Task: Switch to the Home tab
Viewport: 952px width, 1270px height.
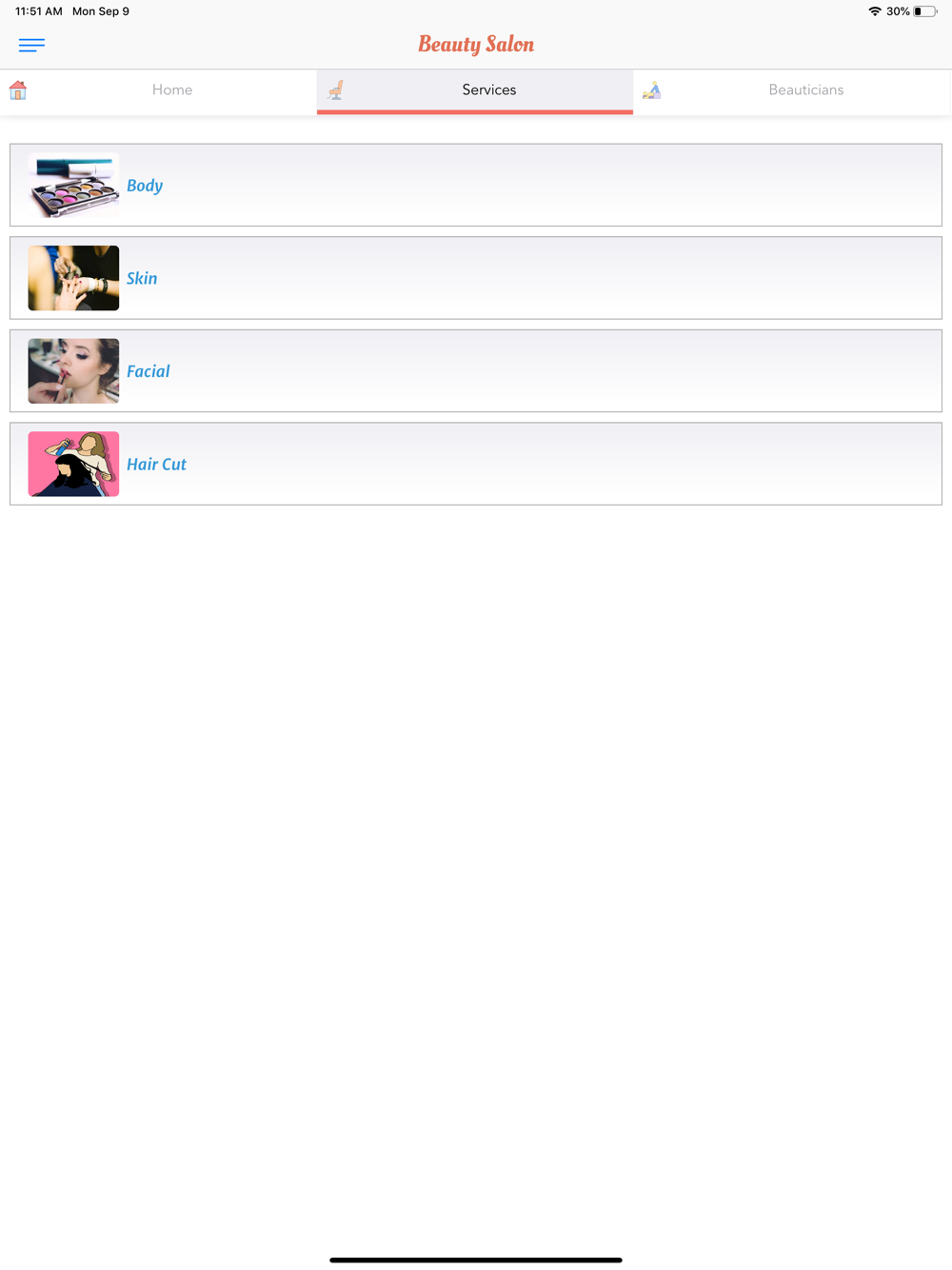Action: (x=158, y=91)
